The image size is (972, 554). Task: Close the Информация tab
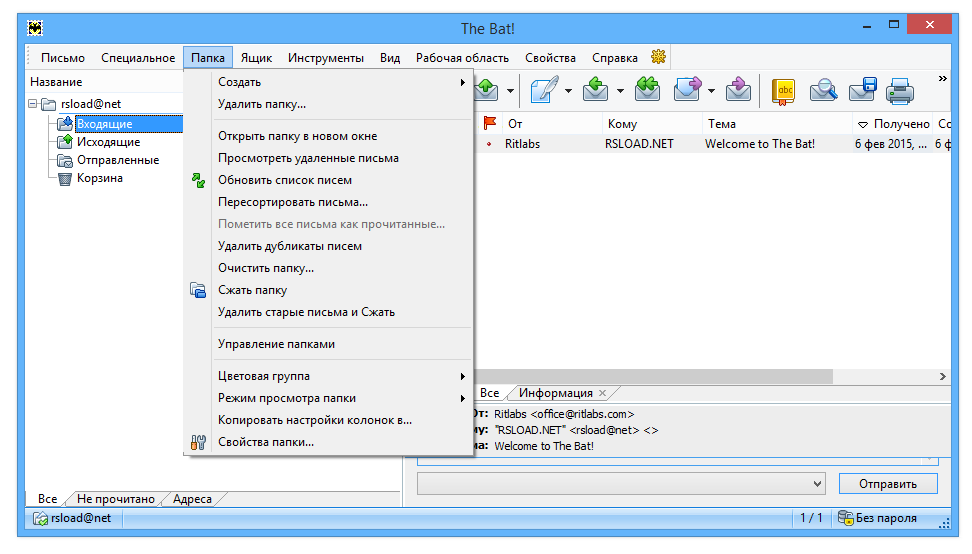click(x=603, y=393)
